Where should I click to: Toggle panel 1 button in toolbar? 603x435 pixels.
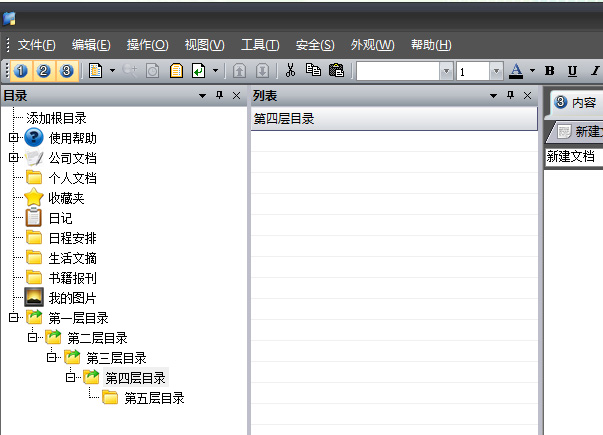point(22,71)
